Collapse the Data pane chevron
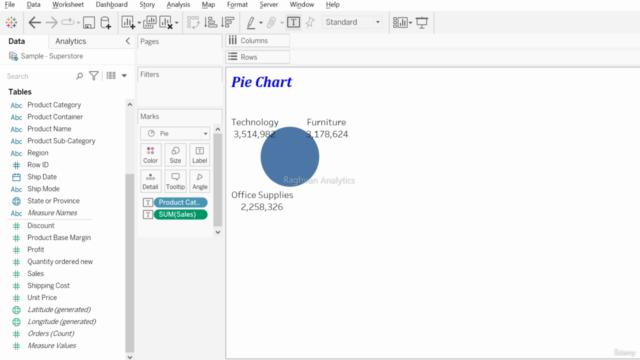640x360 pixels. click(128, 41)
